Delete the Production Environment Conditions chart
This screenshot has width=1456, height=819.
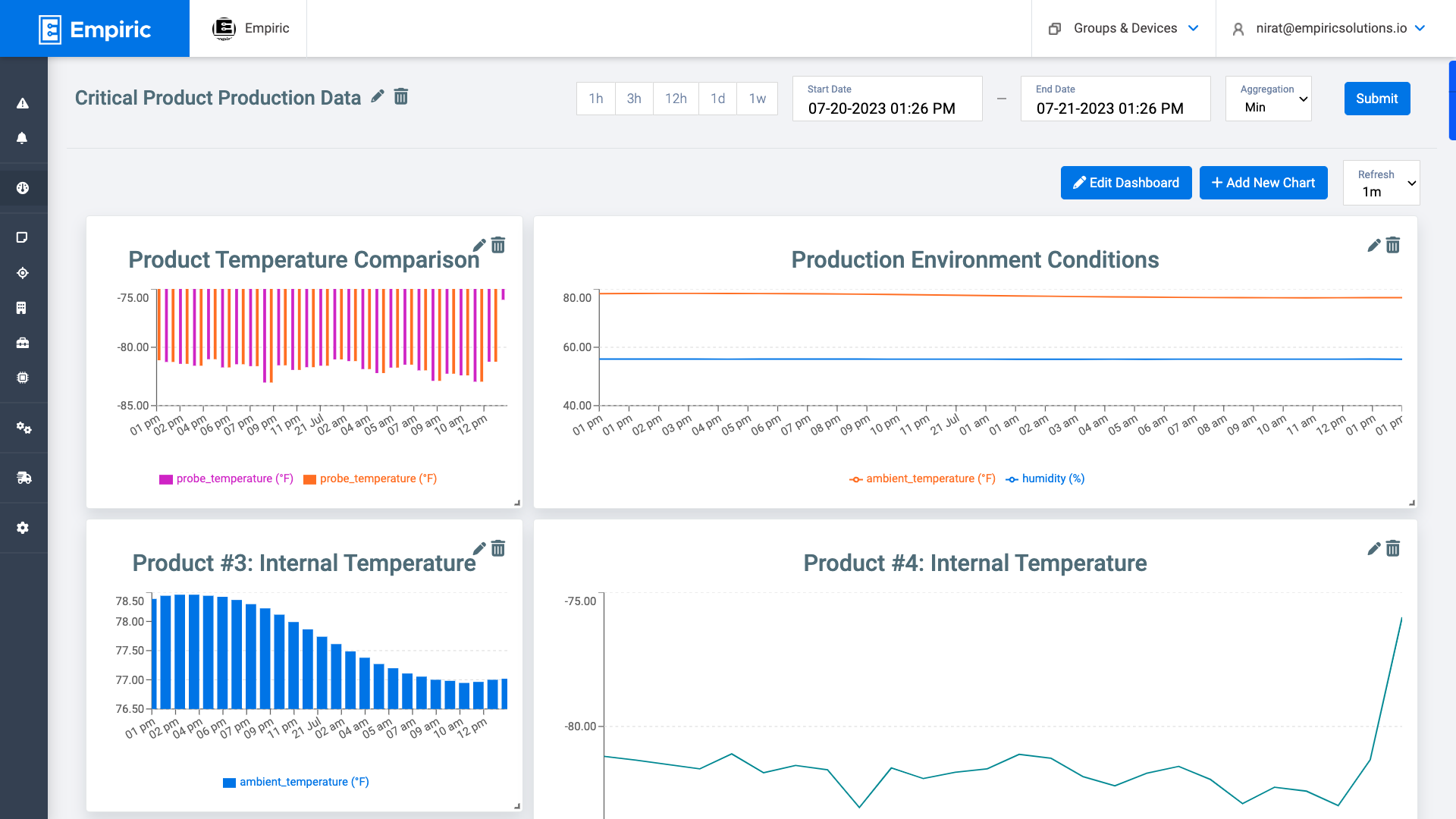[1393, 245]
